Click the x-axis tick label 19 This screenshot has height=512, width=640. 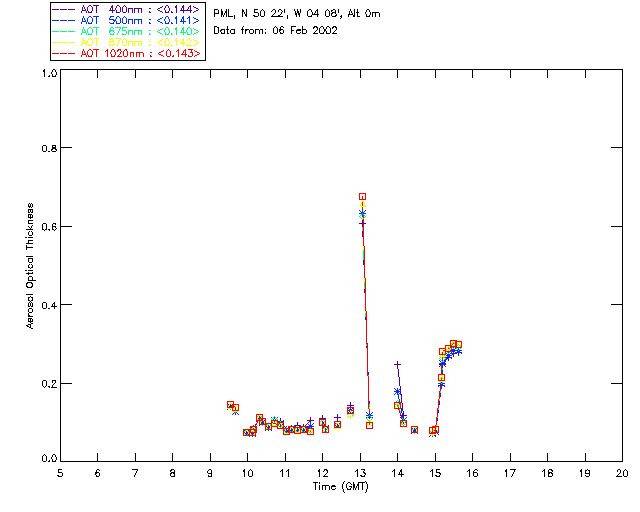[x=585, y=473]
